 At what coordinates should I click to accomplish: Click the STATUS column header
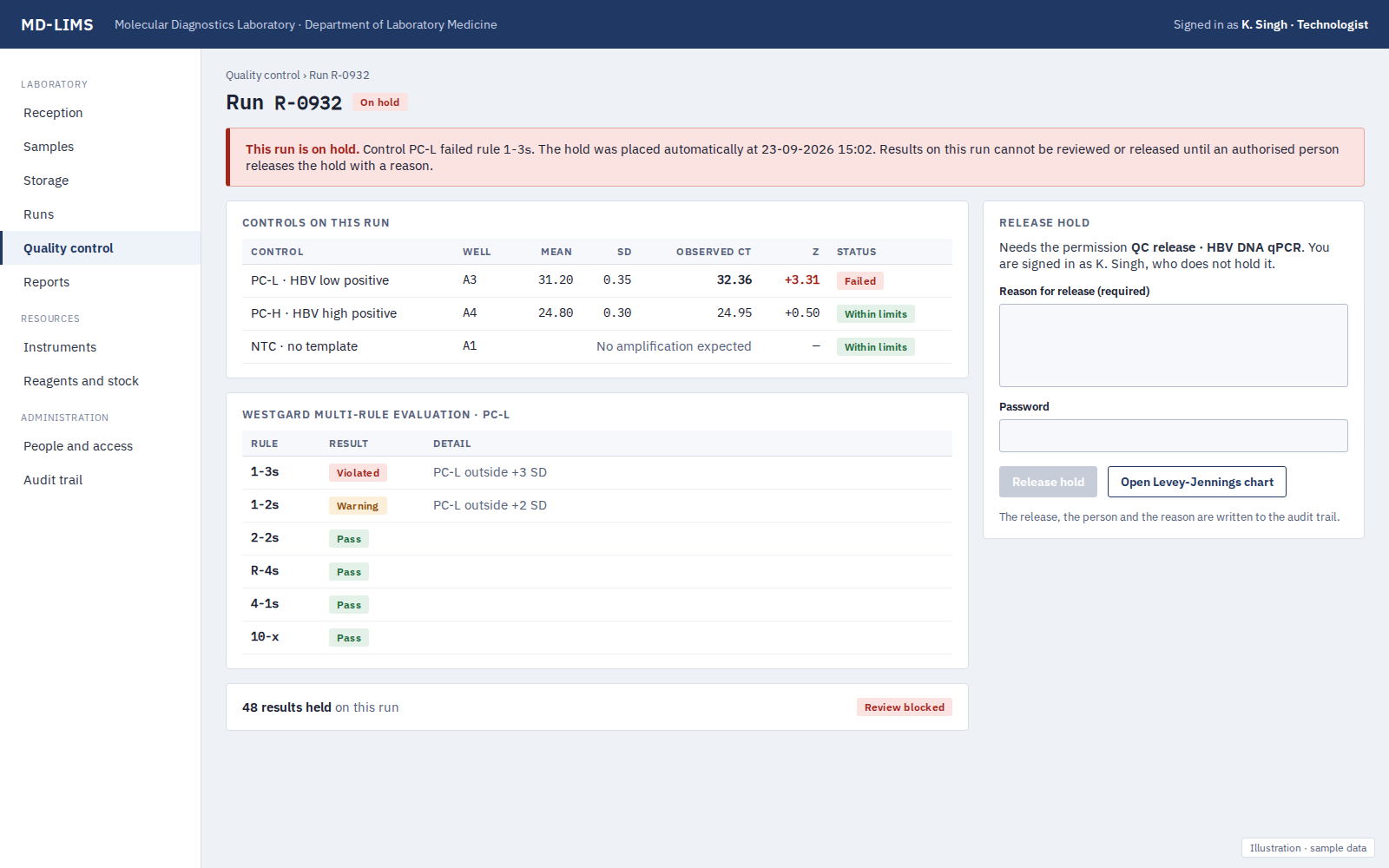(856, 252)
